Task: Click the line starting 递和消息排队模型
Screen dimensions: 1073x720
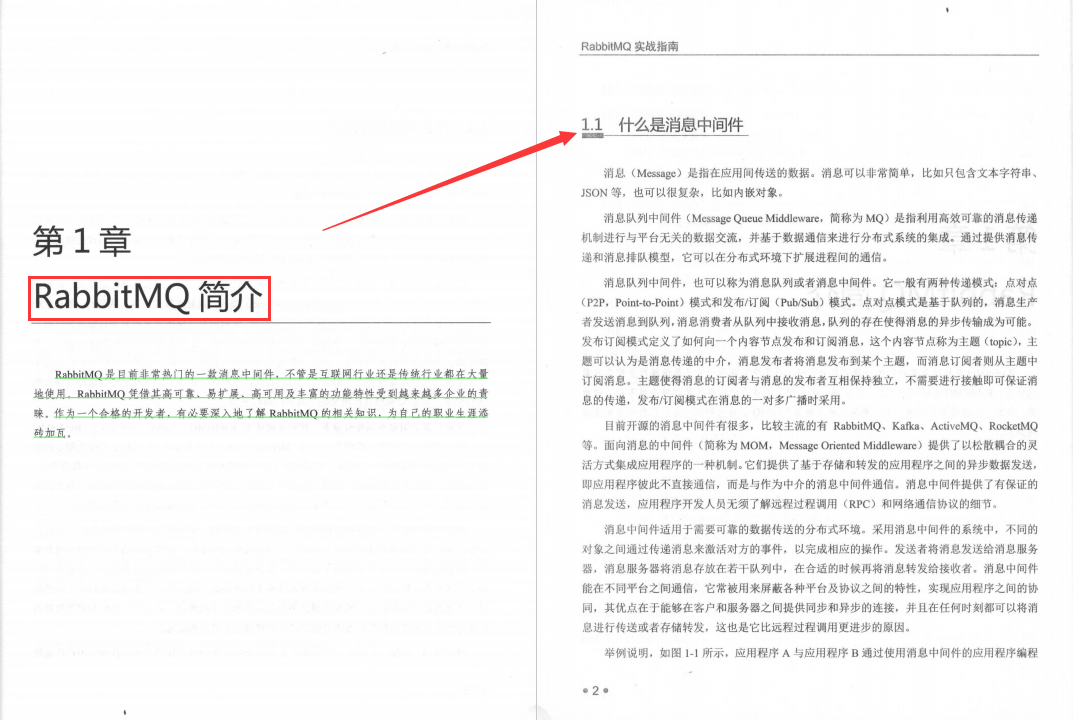Action: tap(736, 257)
